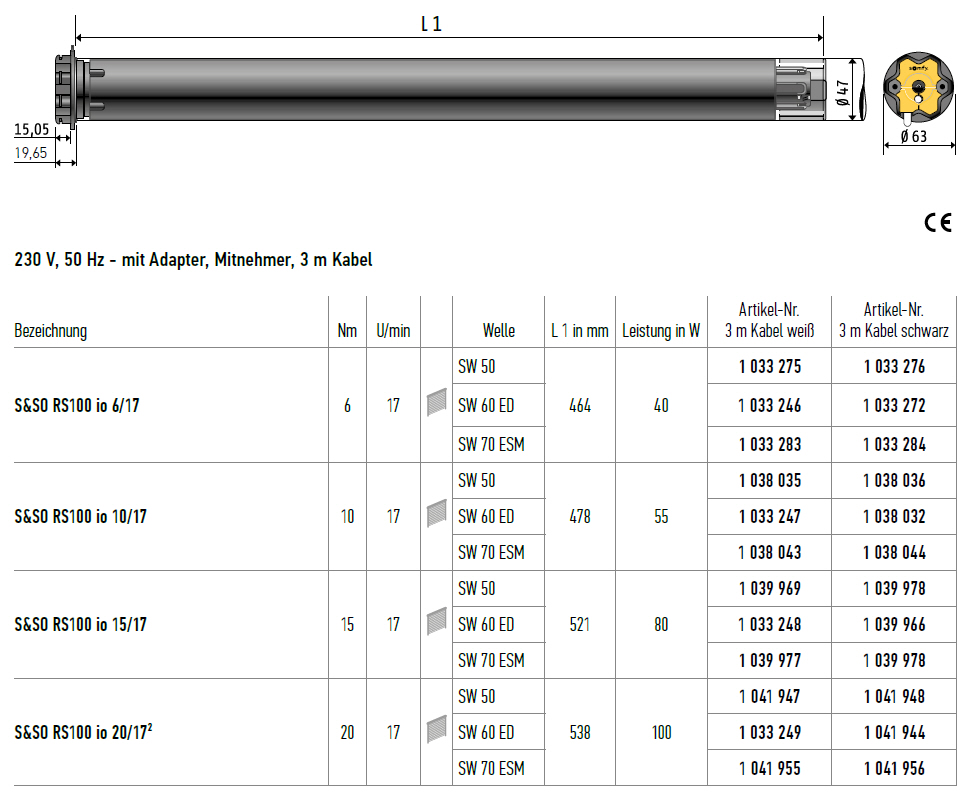Click the CE conformity mark

pos(938,223)
